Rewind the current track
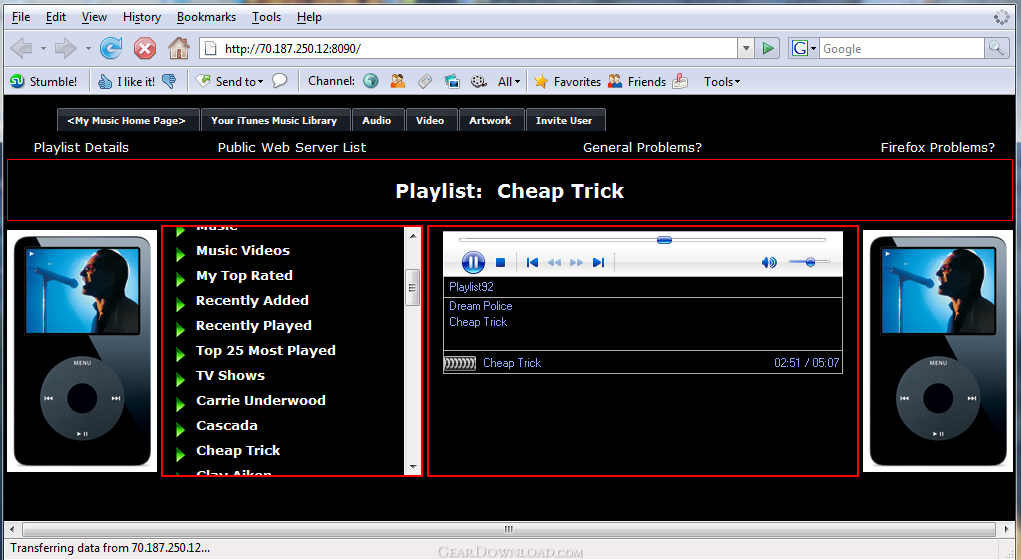 coord(554,262)
